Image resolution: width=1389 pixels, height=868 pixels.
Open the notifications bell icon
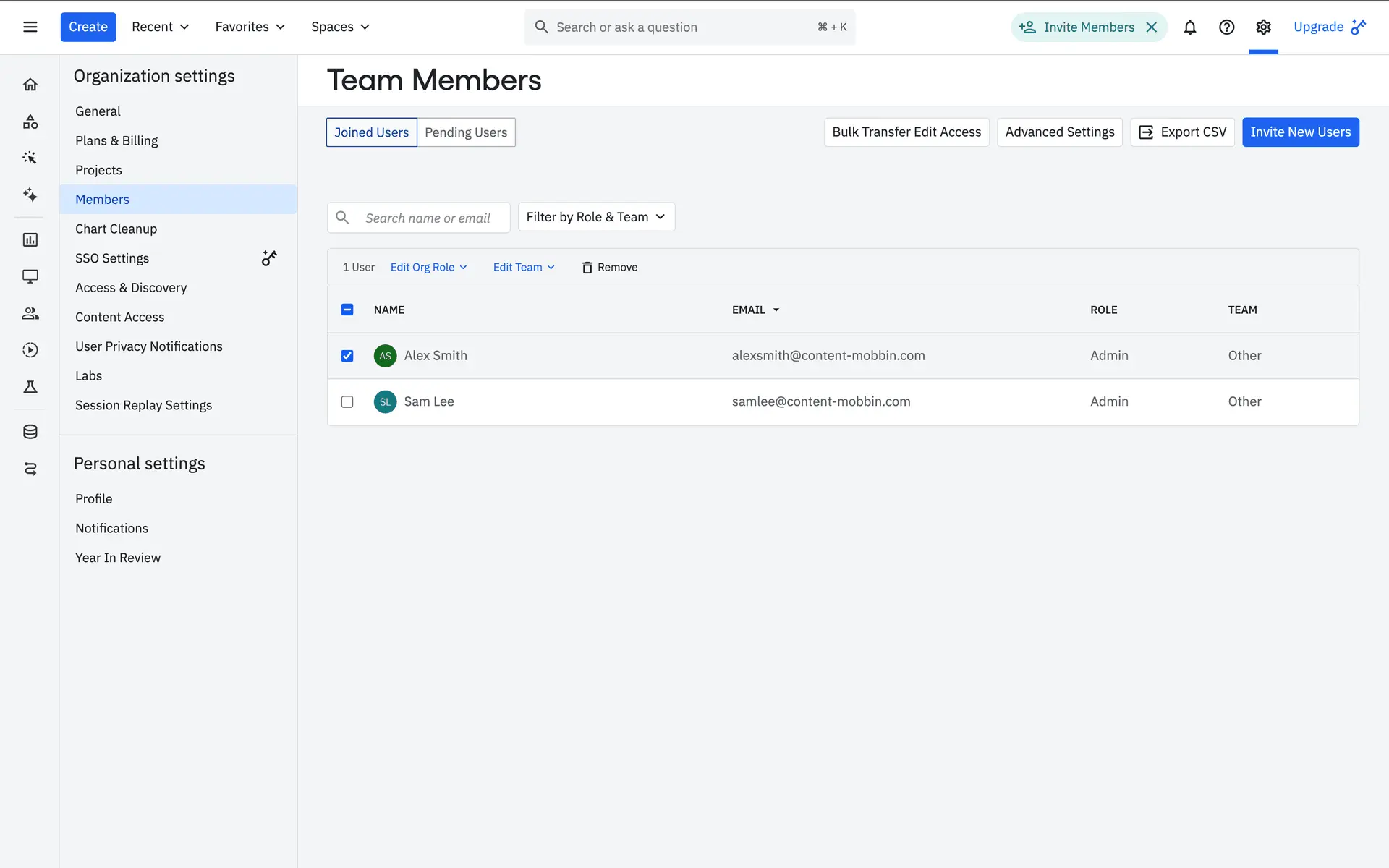click(x=1189, y=27)
